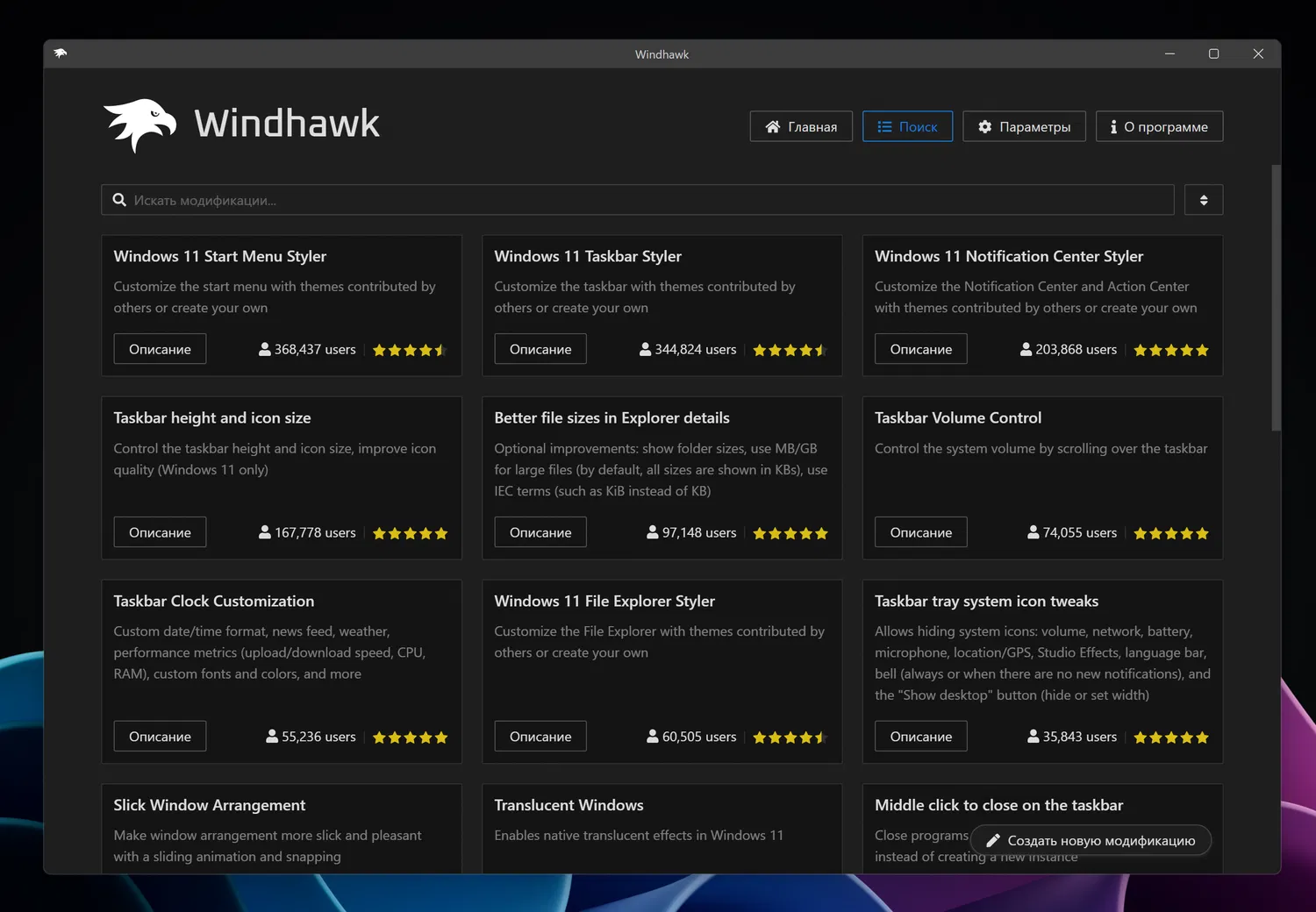Image resolution: width=1316 pixels, height=912 pixels.
Task: Click the star rating of Taskbar Volume Control
Action: point(1171,533)
